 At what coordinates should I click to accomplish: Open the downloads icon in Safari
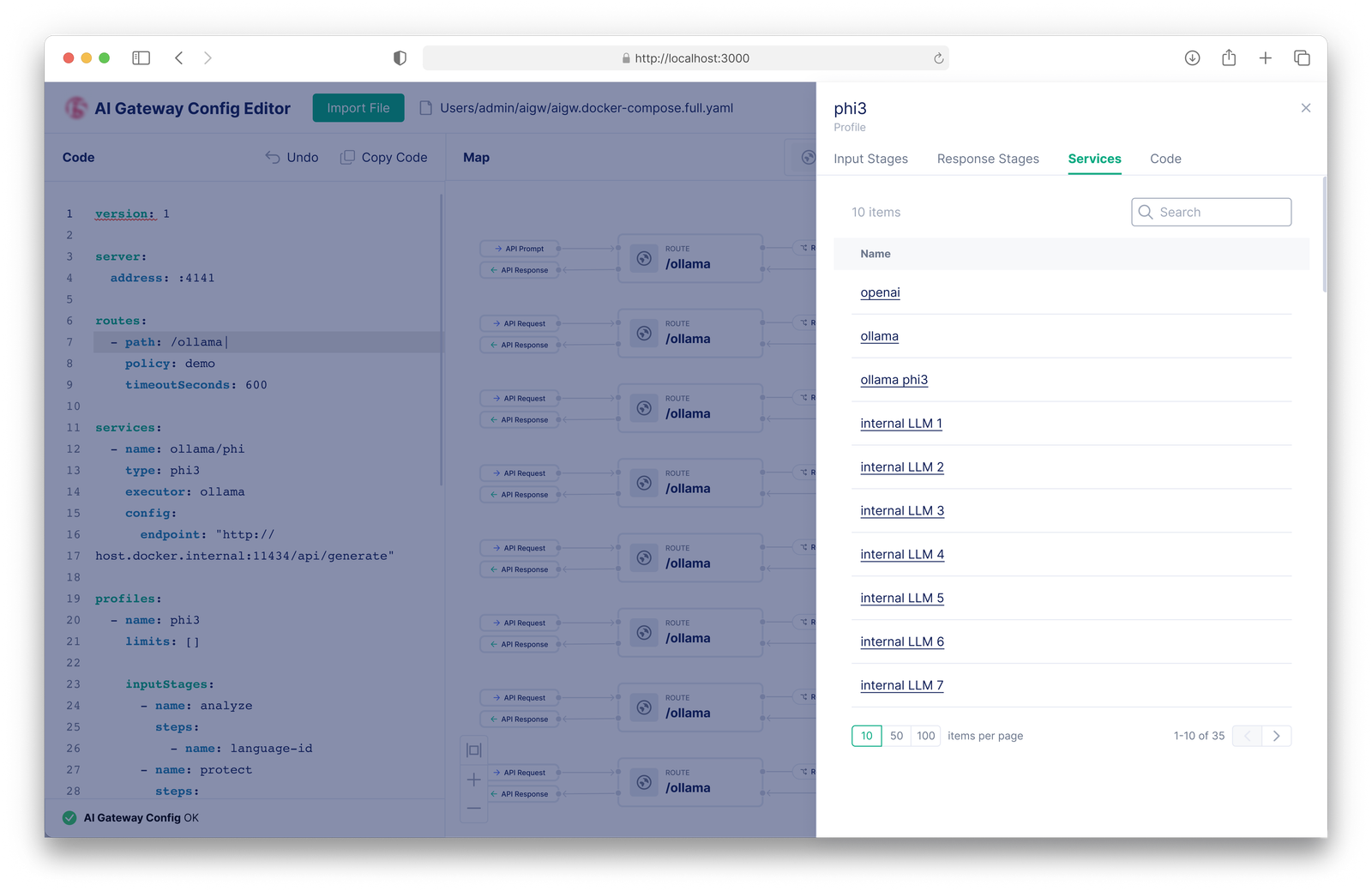[x=1192, y=57]
